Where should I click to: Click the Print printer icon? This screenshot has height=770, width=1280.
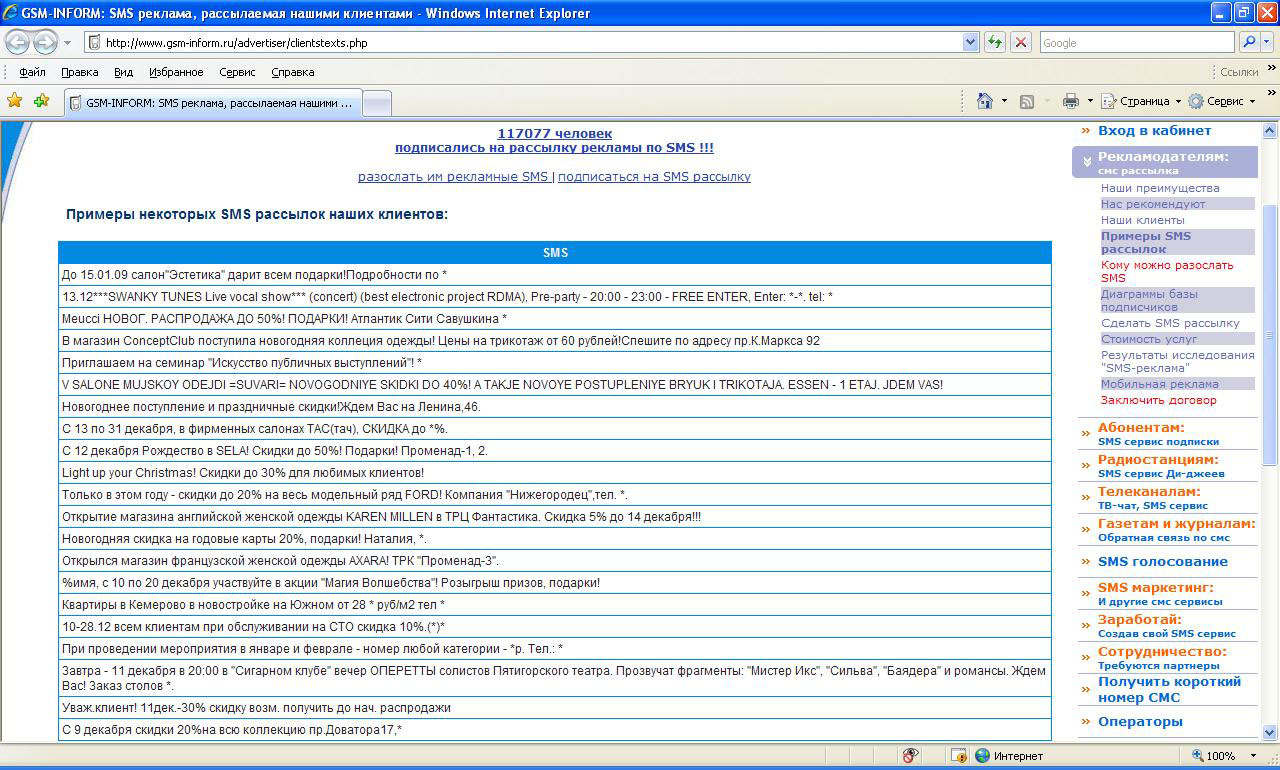[1071, 101]
